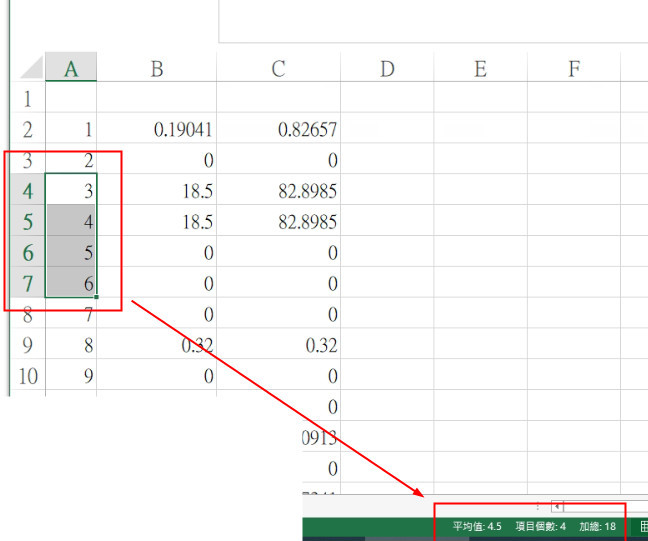Image resolution: width=648 pixels, height=541 pixels.
Task: Click the tab-split handle beside the scrollbar
Action: pyautogui.click(x=538, y=506)
